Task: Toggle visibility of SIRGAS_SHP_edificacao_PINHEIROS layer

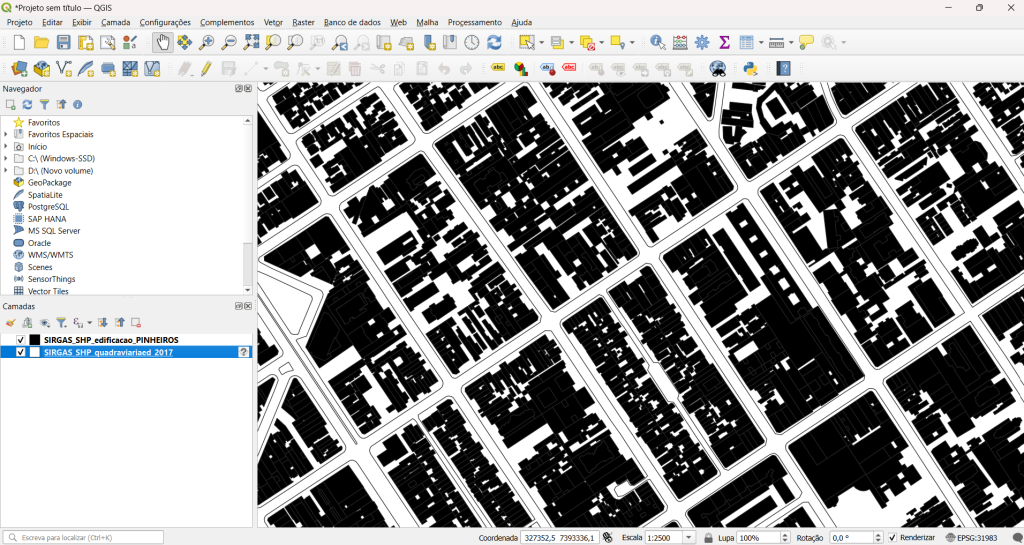Action: tap(20, 340)
